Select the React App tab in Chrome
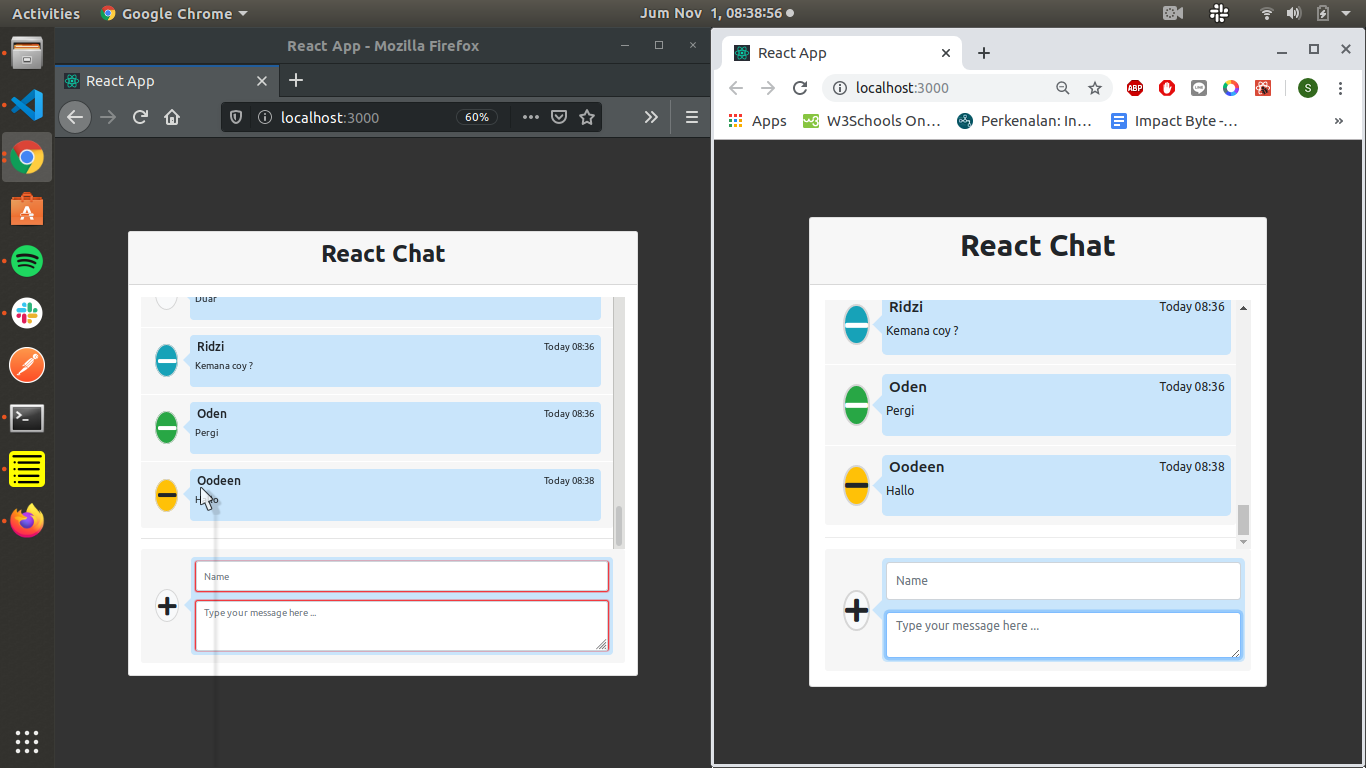 point(835,53)
